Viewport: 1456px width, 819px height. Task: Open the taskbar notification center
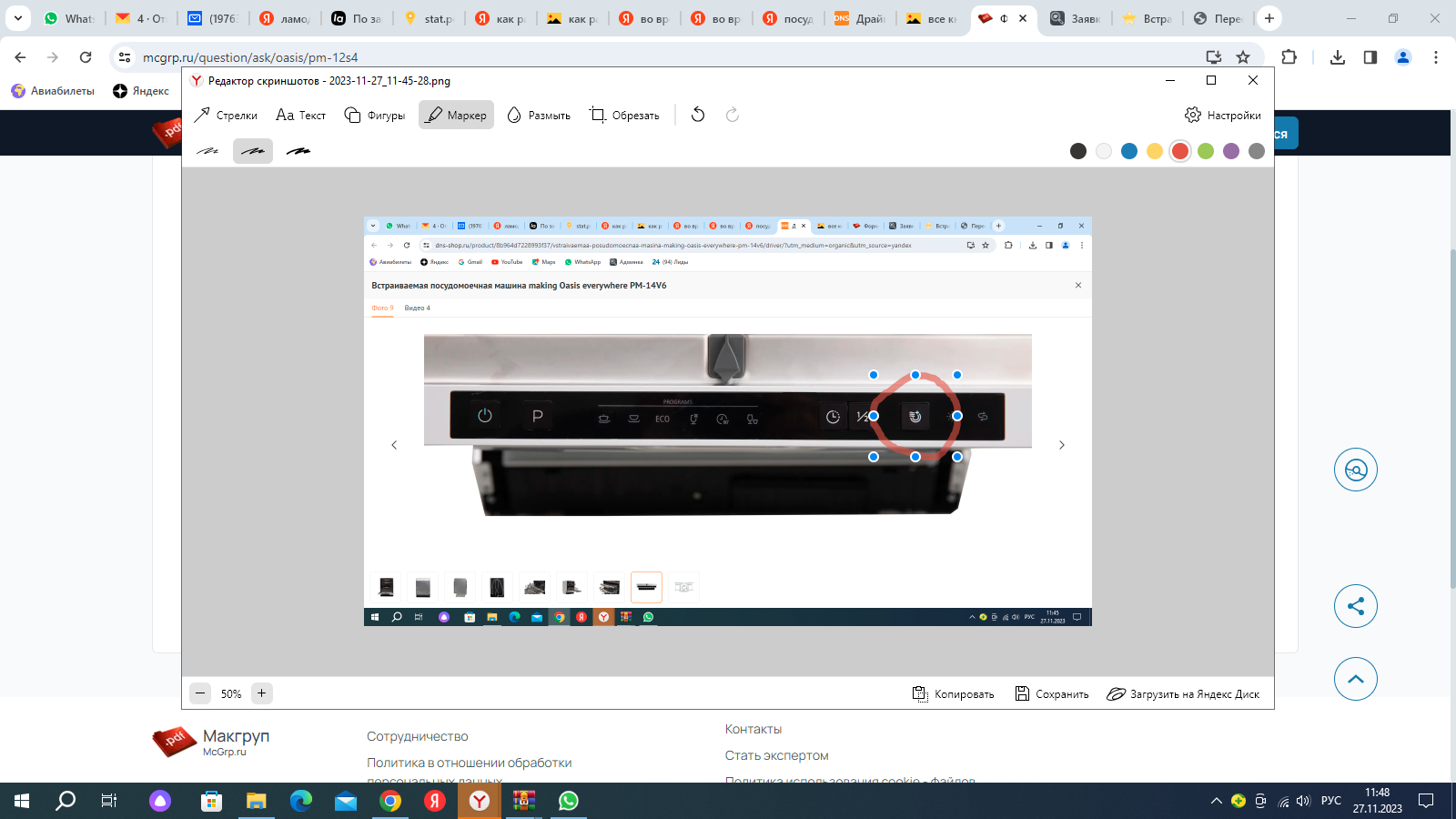[1426, 801]
